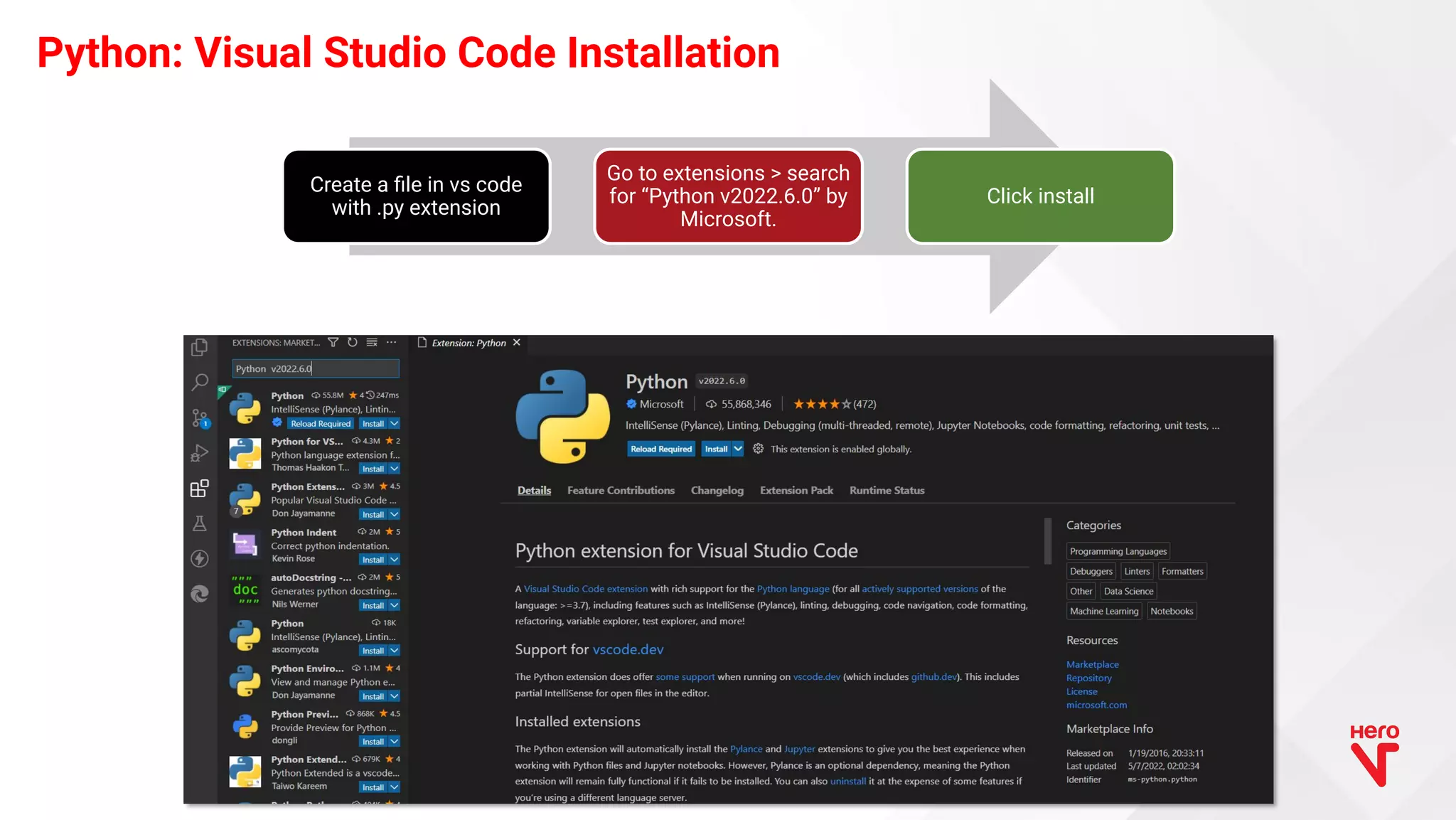Expand Install dropdown for Python Indent
The height and width of the screenshot is (820, 1456).
click(x=395, y=560)
